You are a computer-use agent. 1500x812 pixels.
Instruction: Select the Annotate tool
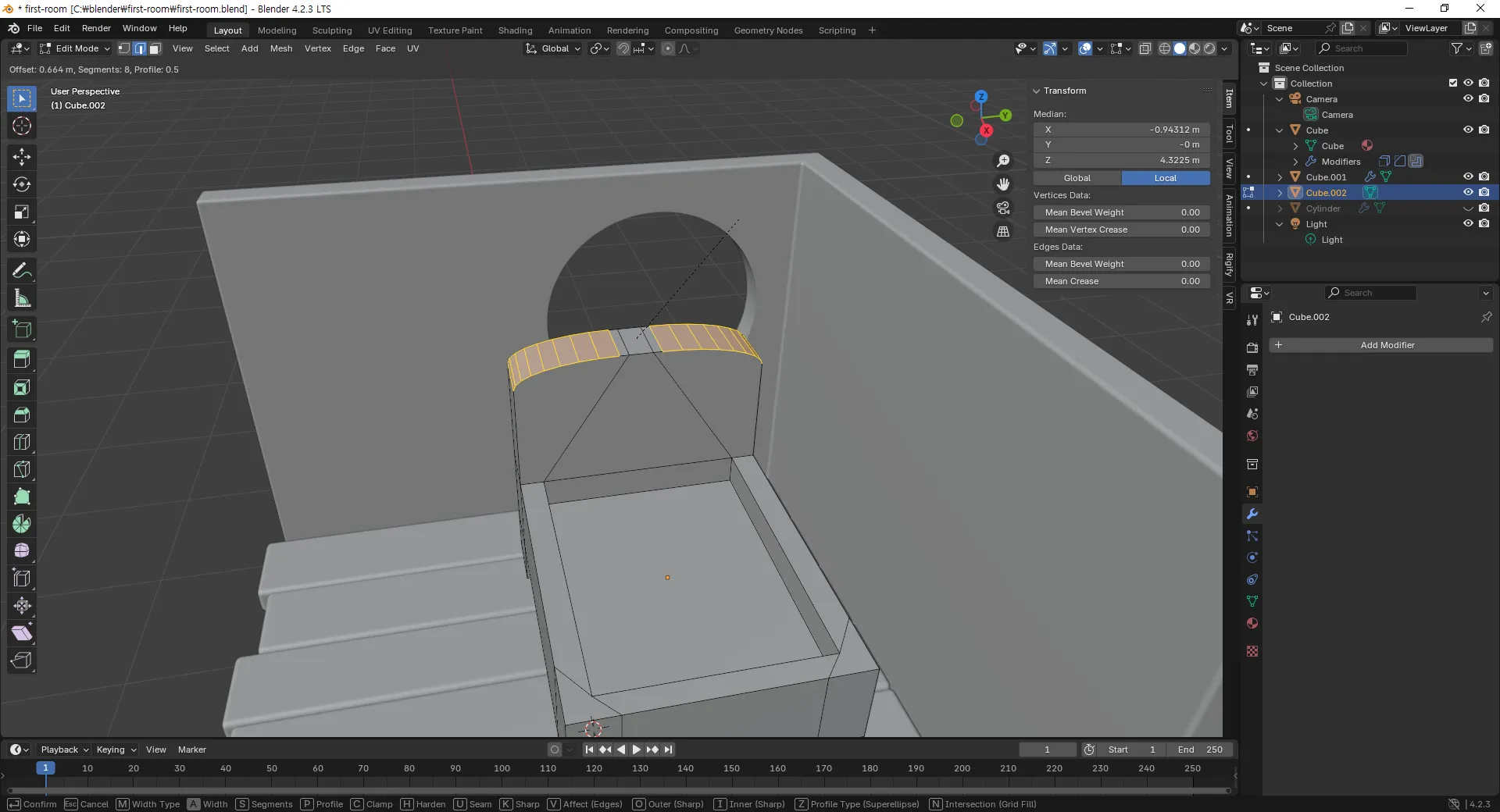tap(22, 270)
